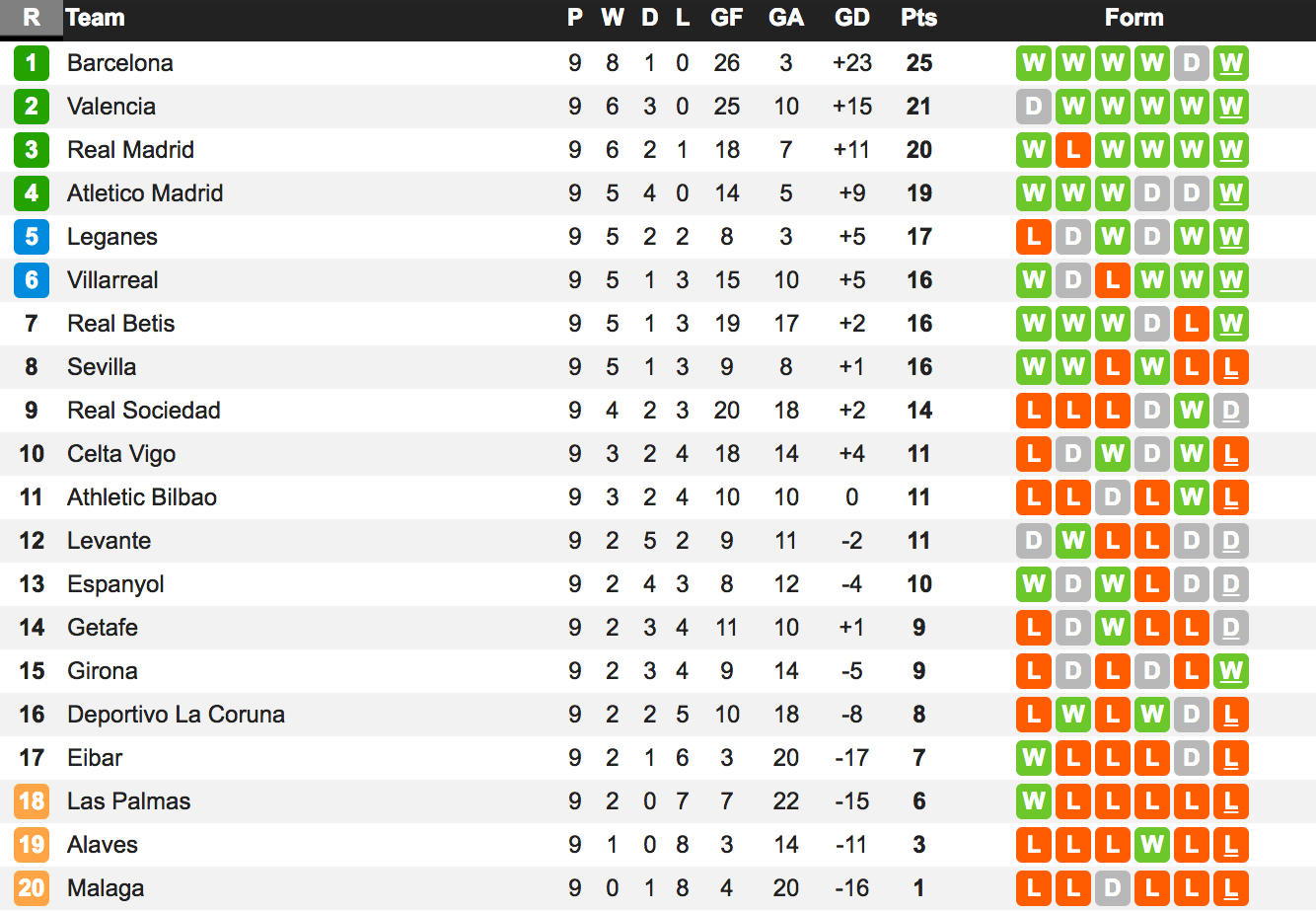The image size is (1316, 912).
Task: Open the Real Sociedad team link
Action: pyautogui.click(x=144, y=411)
